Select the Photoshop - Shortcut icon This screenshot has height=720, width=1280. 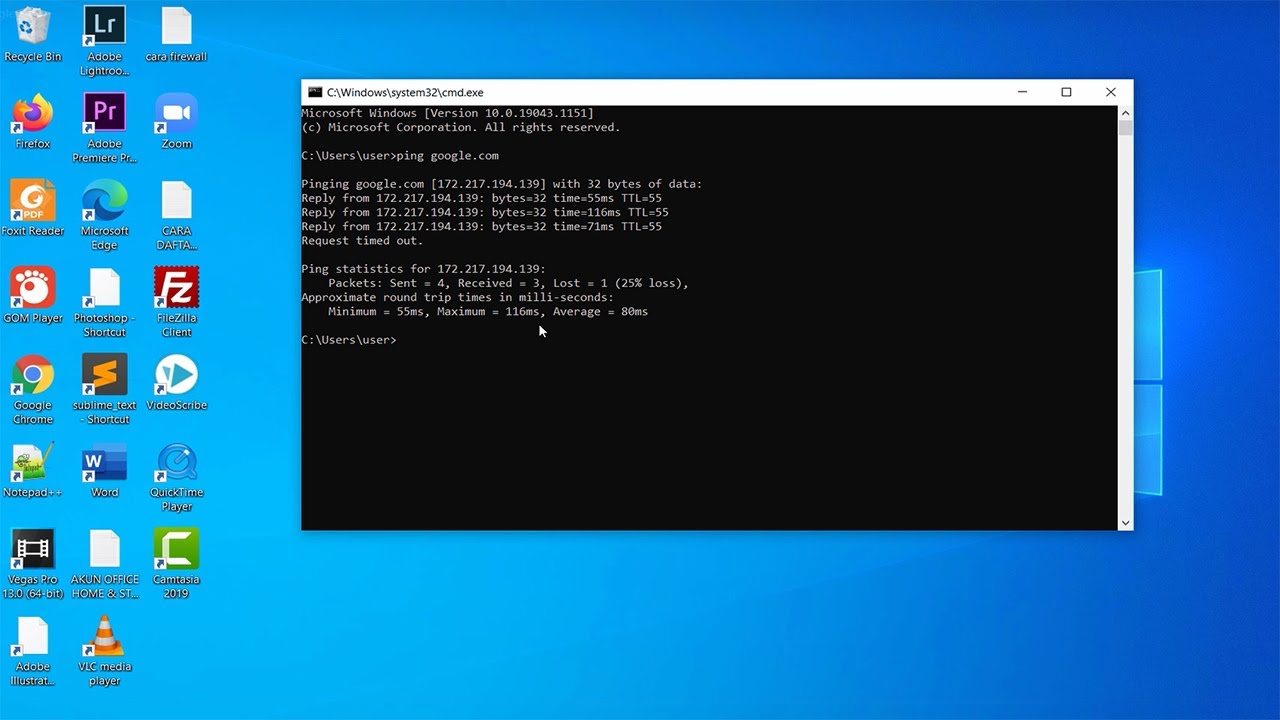click(x=104, y=302)
